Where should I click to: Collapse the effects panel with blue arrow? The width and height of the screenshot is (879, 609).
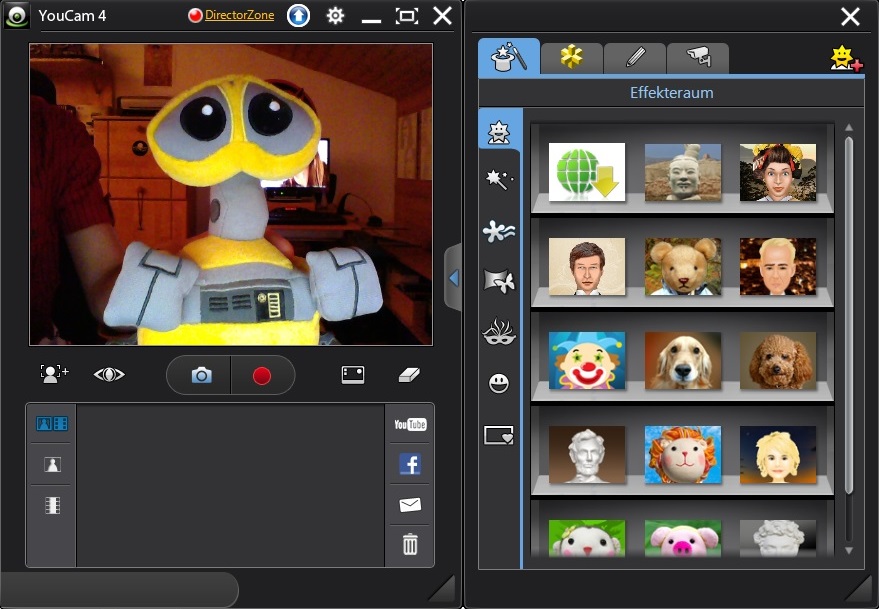tap(453, 278)
